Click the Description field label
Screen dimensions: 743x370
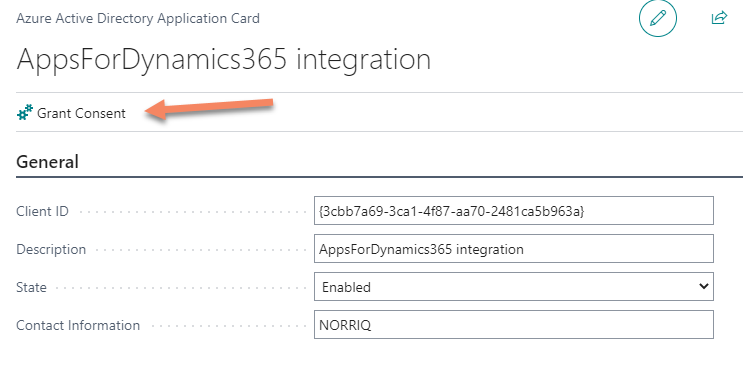51,249
